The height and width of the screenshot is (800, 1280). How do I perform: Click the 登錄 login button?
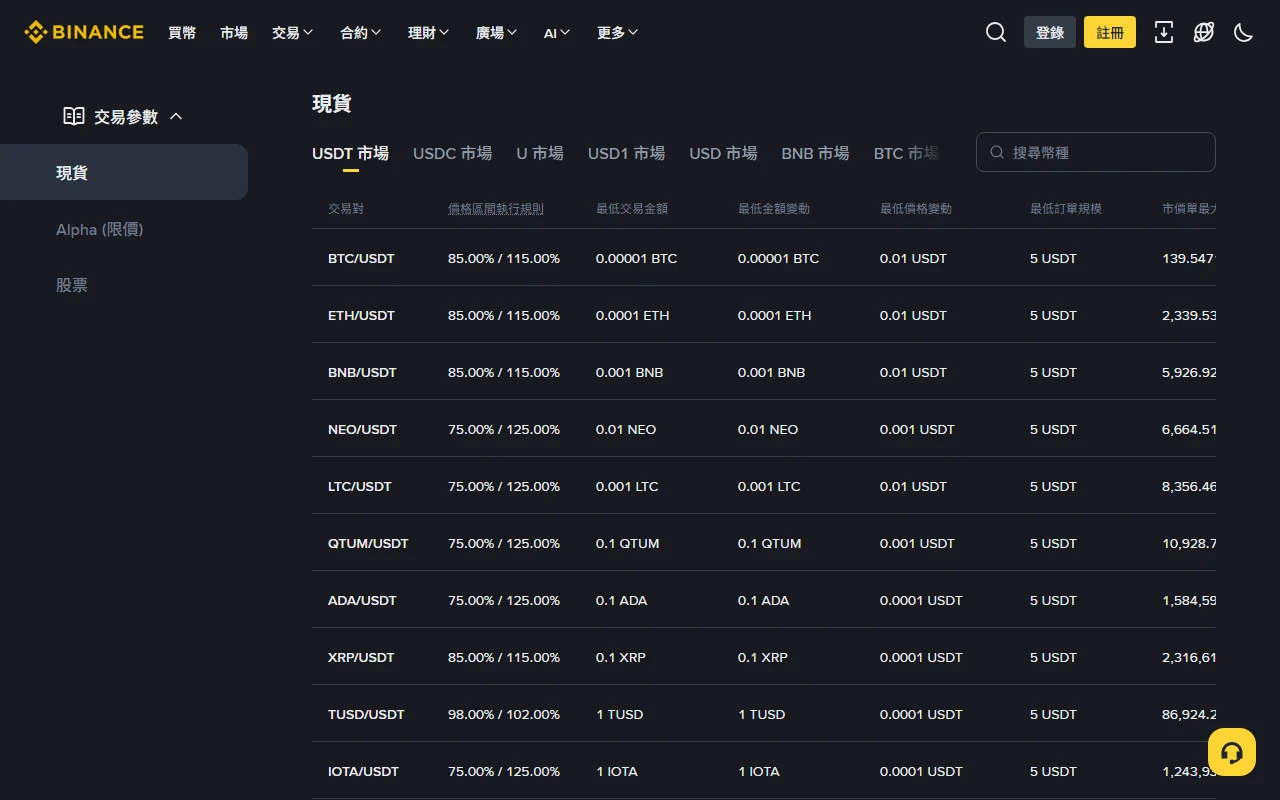pyautogui.click(x=1050, y=32)
